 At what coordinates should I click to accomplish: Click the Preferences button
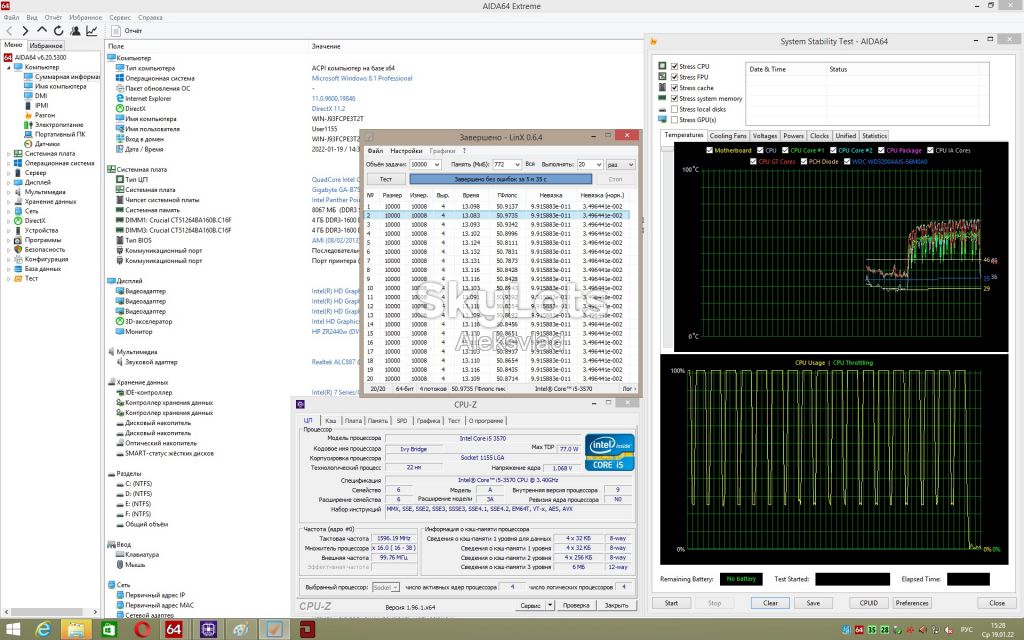(912, 603)
